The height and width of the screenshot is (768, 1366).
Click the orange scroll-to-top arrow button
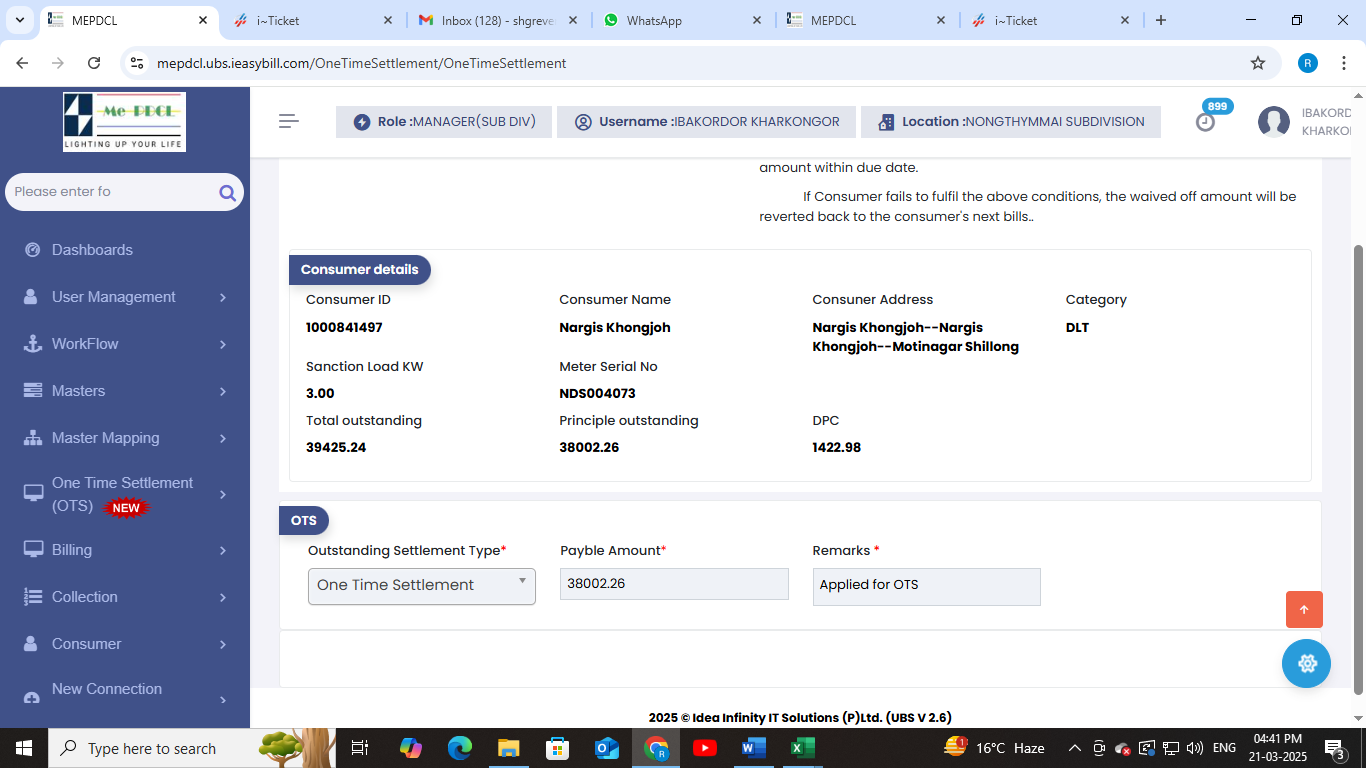point(1304,609)
